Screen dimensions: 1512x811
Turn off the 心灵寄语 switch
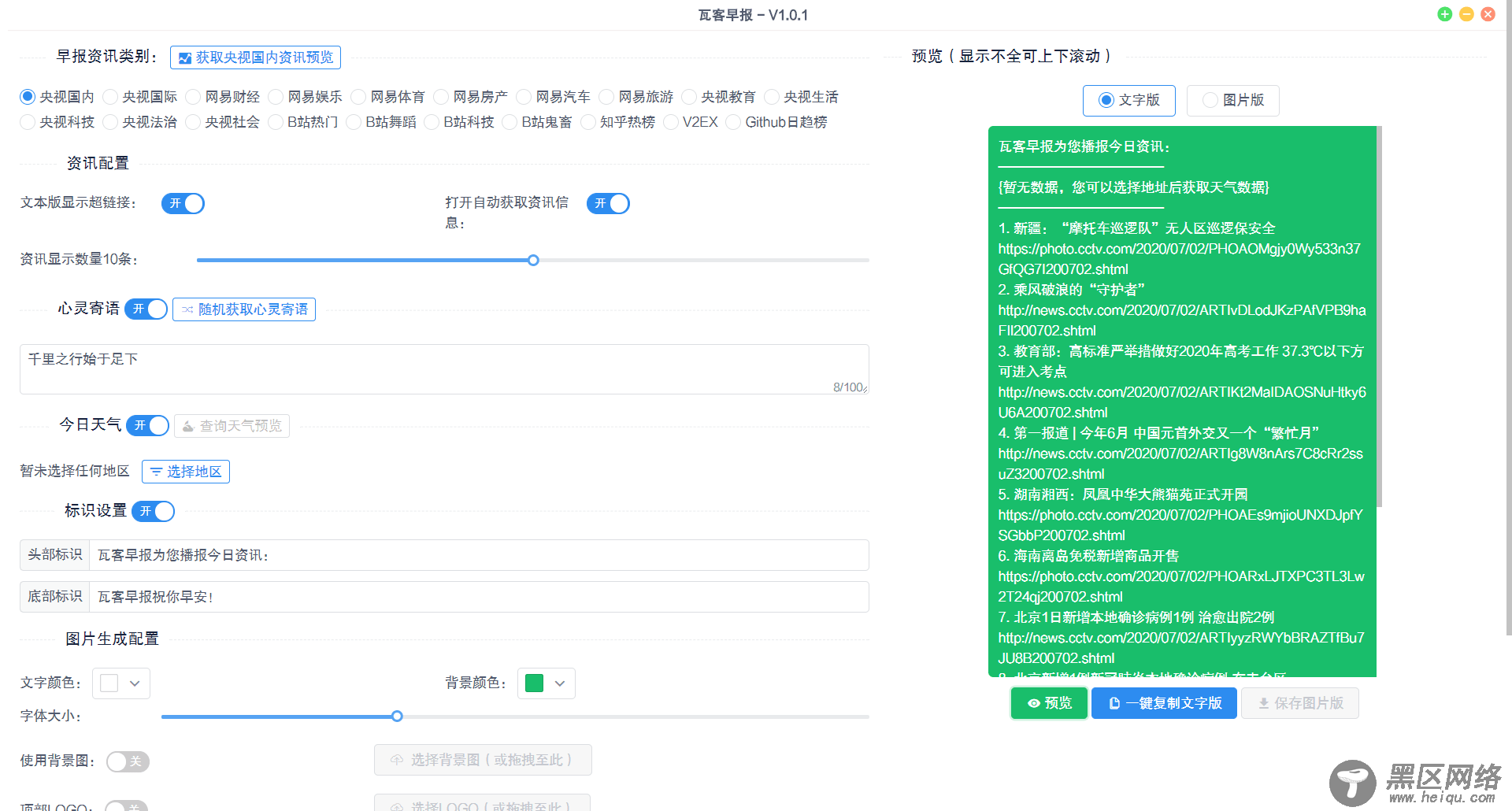click(146, 309)
